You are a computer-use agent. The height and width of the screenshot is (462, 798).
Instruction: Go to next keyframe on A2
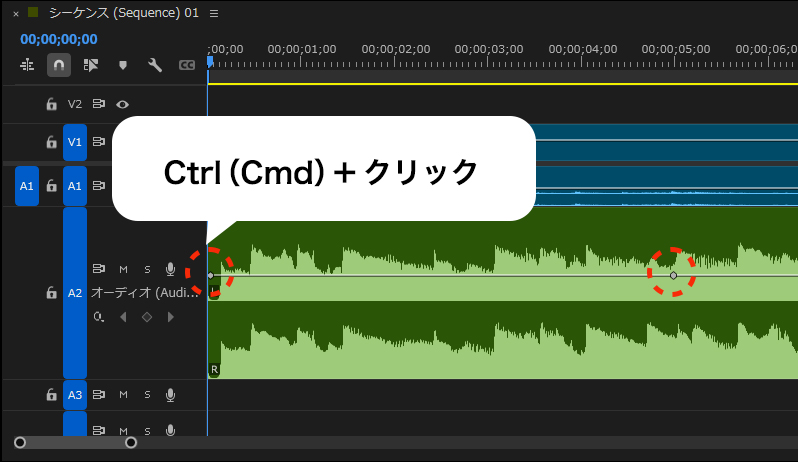170,317
